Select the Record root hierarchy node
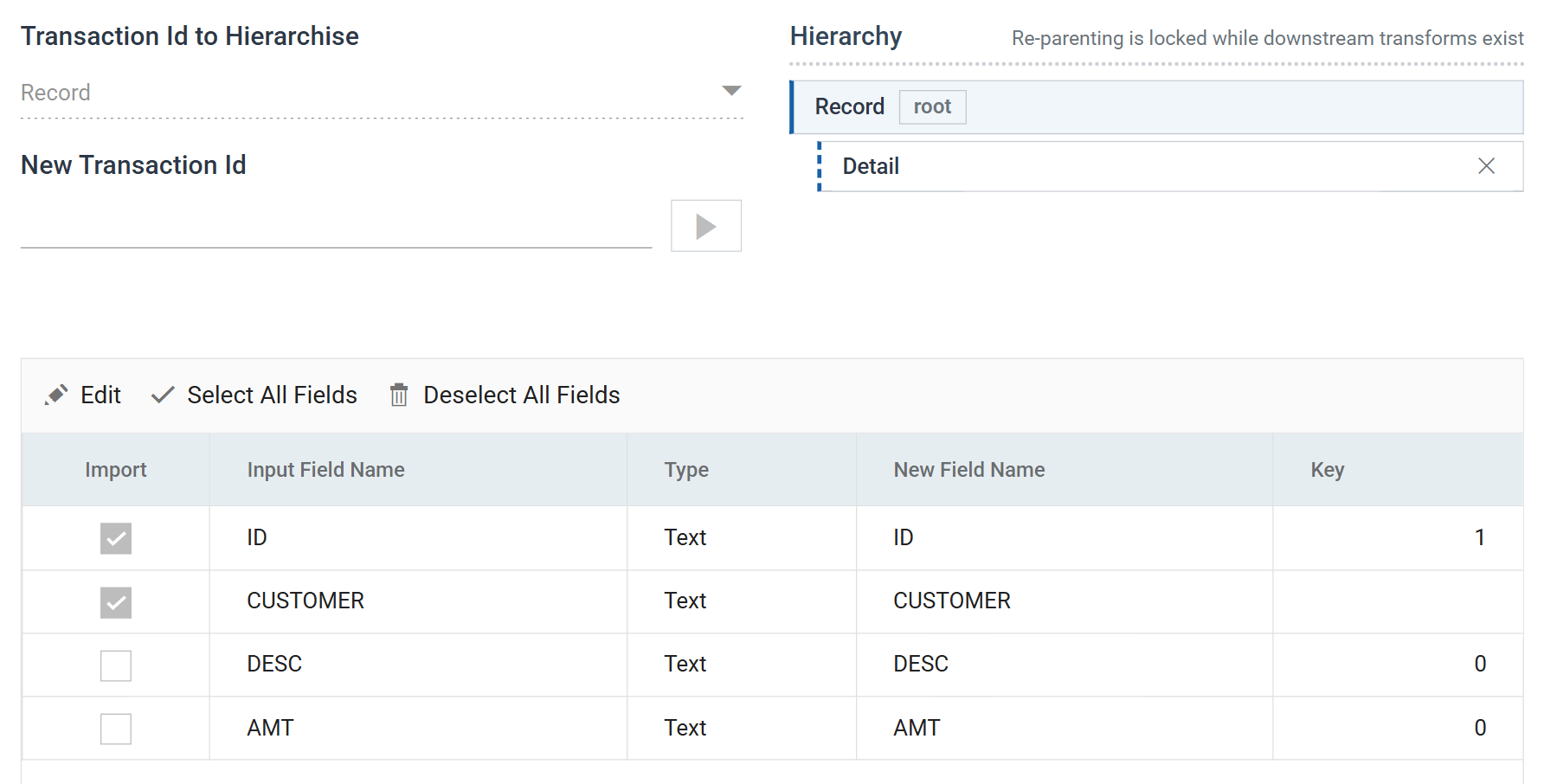Screen dimensions: 1544x784 (1156, 107)
